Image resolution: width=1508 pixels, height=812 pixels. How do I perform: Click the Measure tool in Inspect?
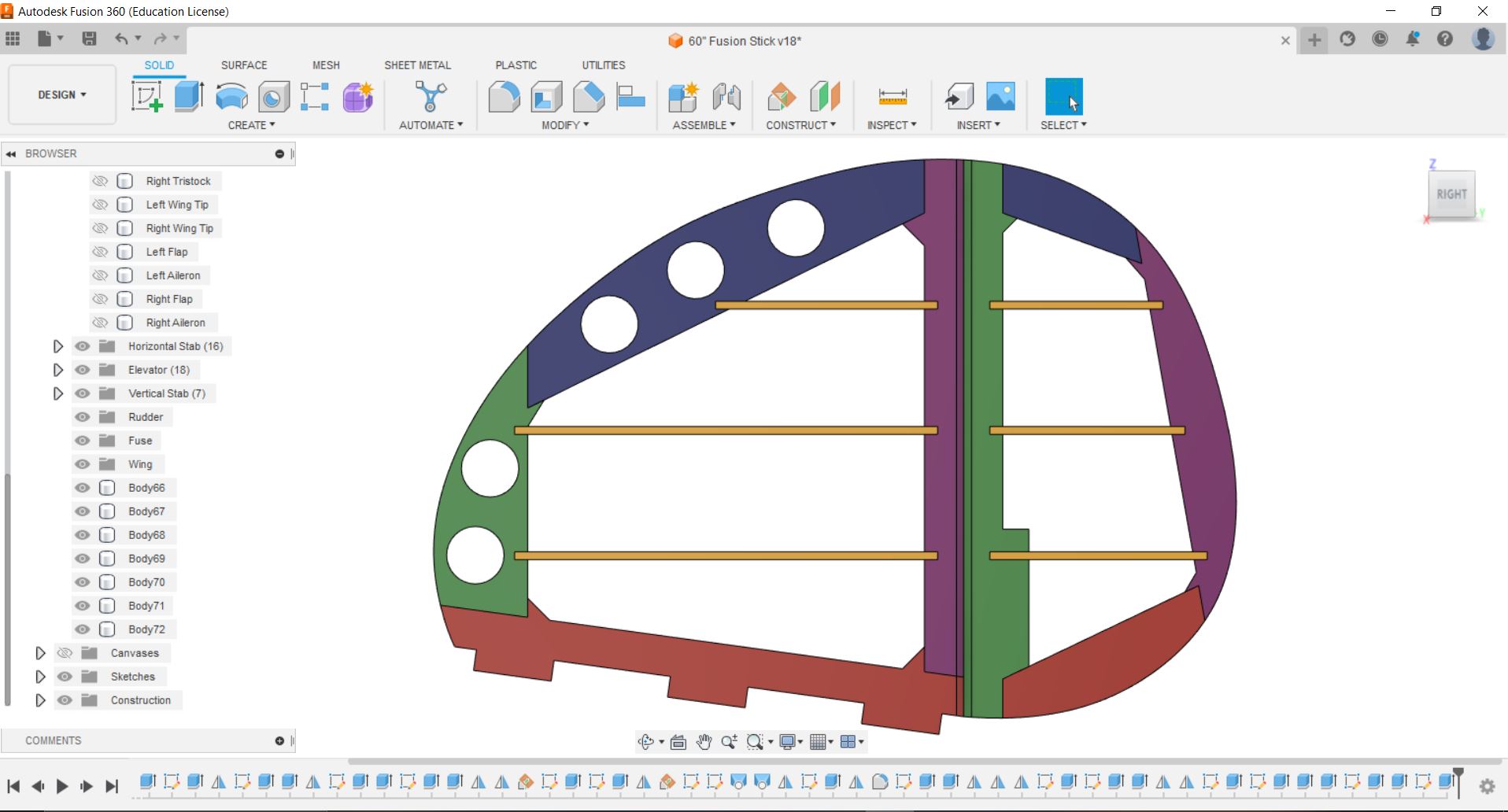click(893, 97)
